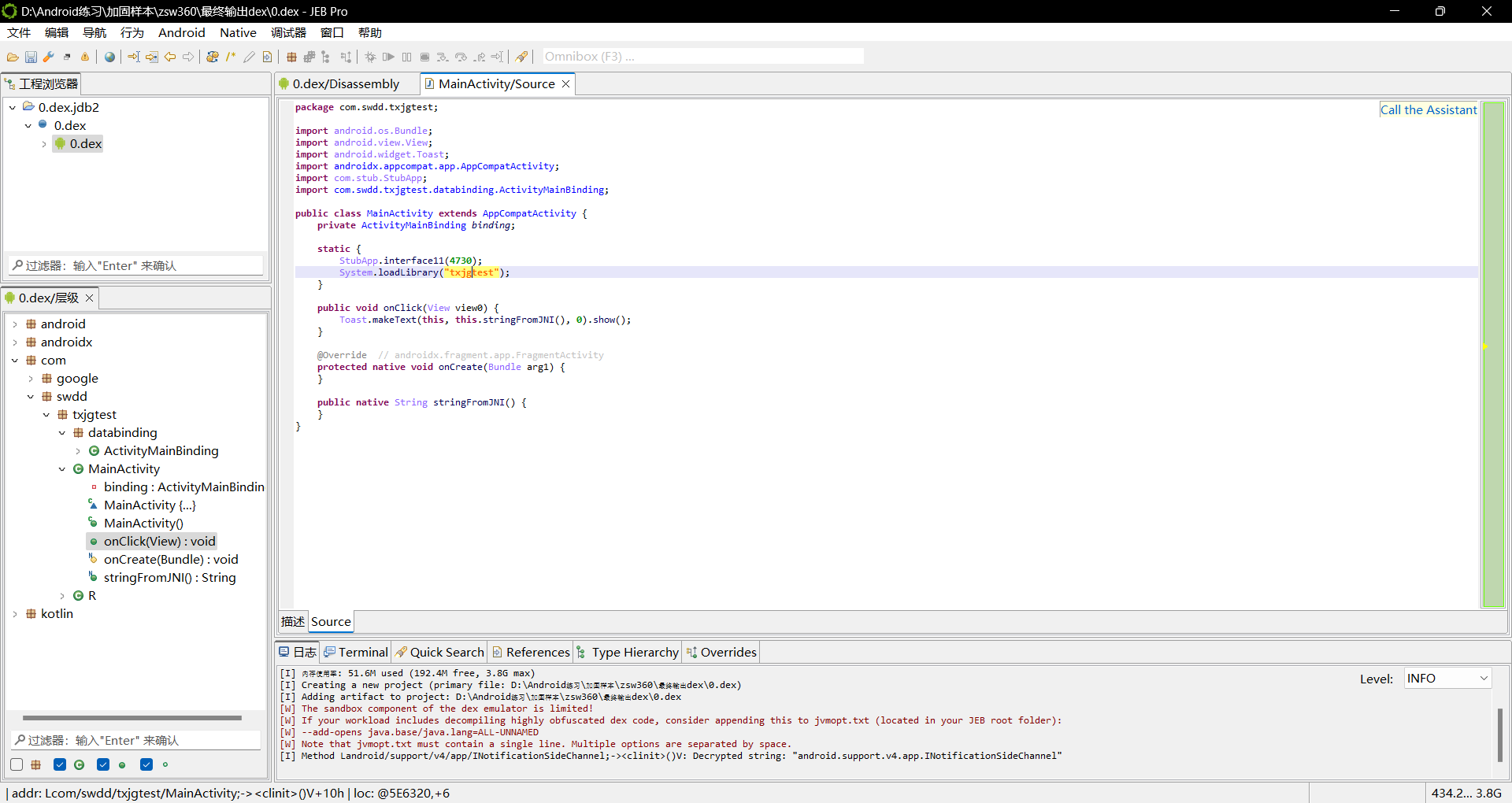Click the step over debugger icon
Viewport: 1512px width, 803px height.
(461, 57)
